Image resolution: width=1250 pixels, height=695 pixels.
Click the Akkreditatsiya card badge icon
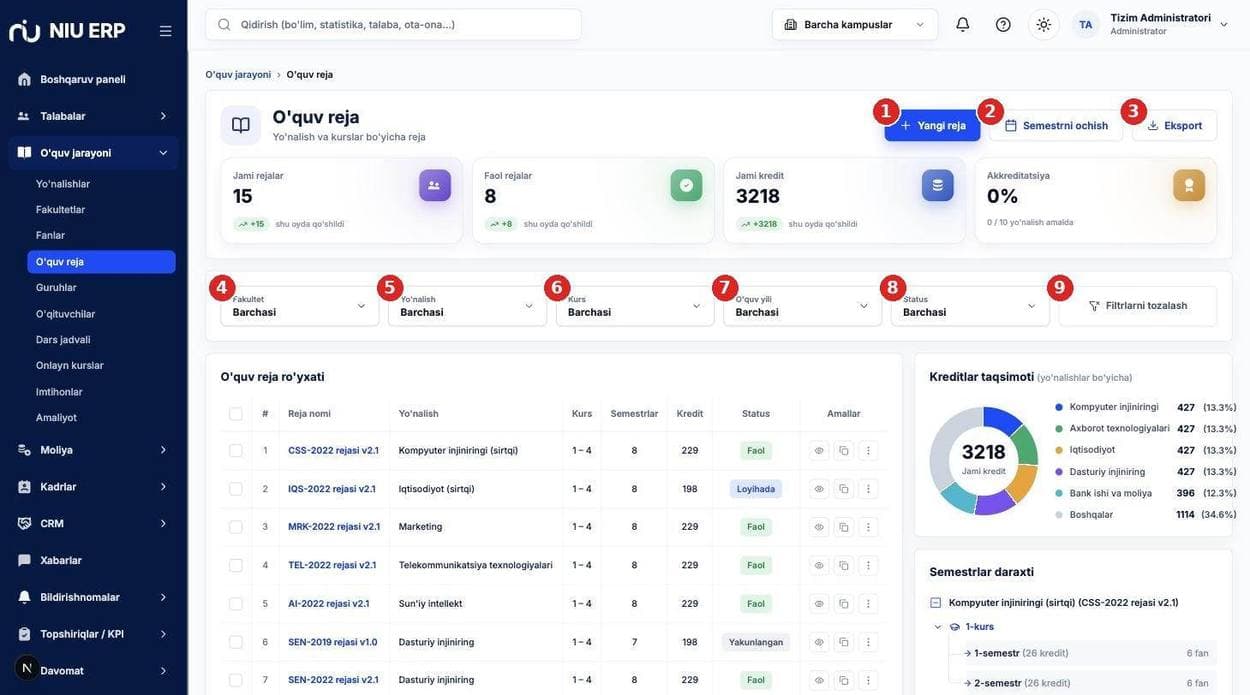[1189, 185]
